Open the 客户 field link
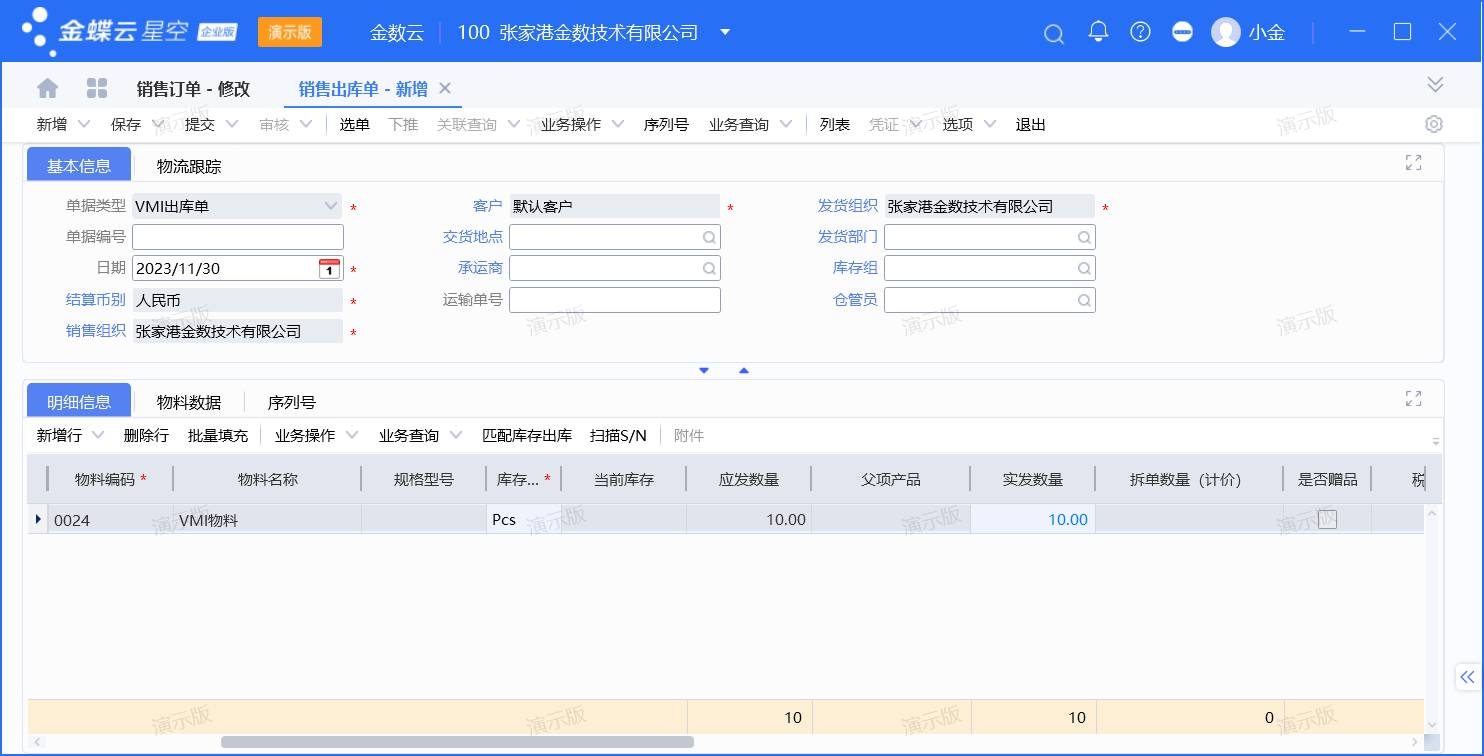Image resolution: width=1484 pixels, height=756 pixels. click(x=488, y=206)
